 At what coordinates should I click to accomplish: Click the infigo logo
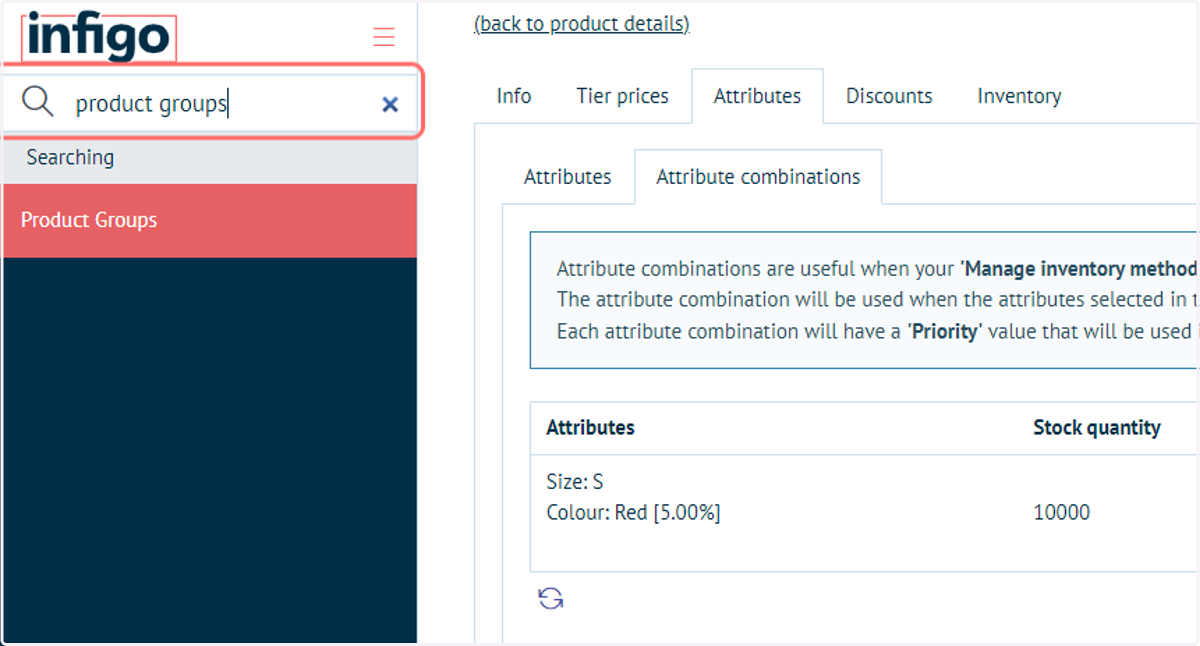click(99, 38)
